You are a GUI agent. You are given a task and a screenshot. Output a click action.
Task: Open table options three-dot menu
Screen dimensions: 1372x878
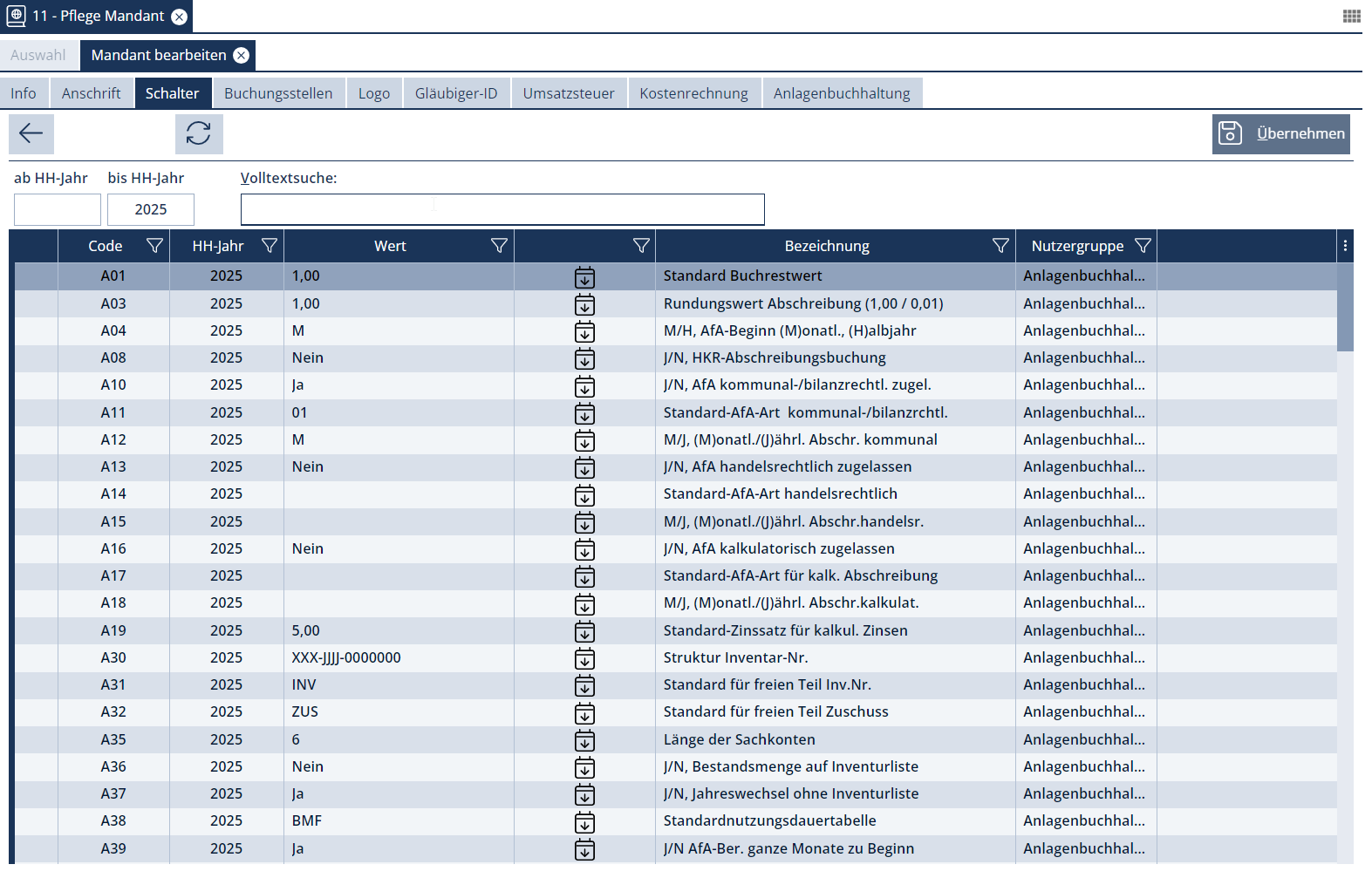coord(1345,246)
